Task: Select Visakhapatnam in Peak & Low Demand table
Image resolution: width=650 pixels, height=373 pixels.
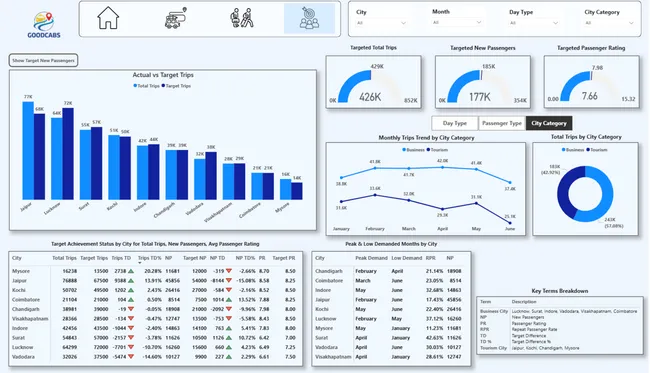Action: click(333, 356)
